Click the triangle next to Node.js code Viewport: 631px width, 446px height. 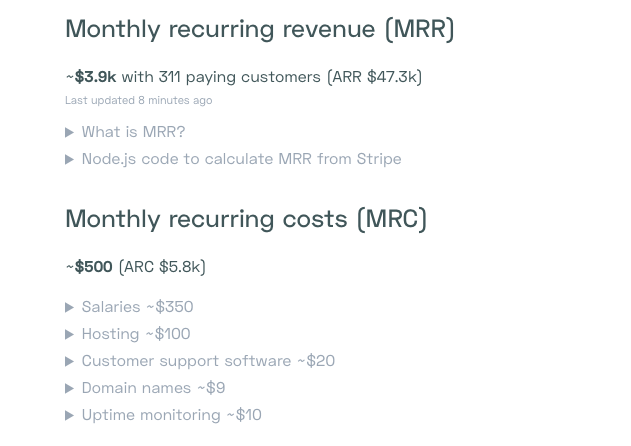70,159
